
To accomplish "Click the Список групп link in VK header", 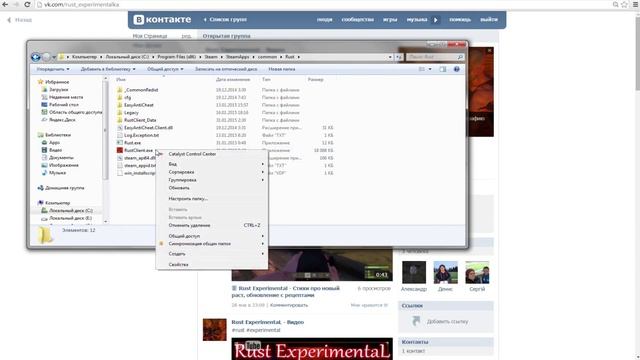I will (225, 20).
